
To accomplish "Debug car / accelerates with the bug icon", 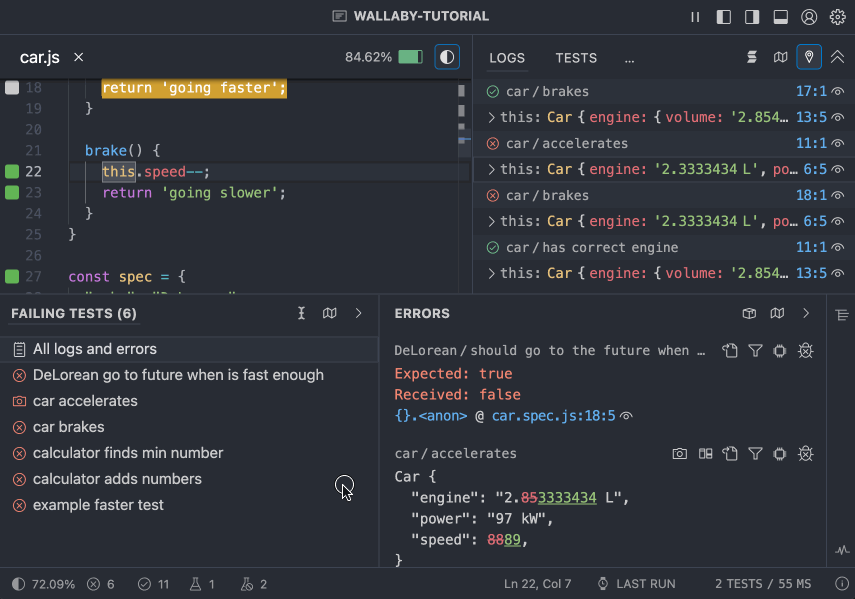I will (x=805, y=453).
